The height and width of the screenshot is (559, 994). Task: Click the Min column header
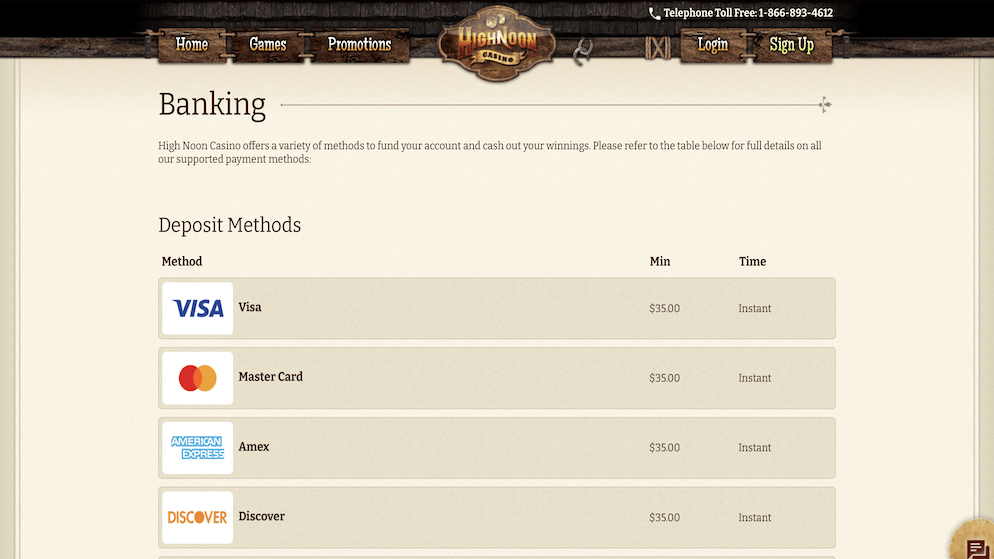(660, 262)
